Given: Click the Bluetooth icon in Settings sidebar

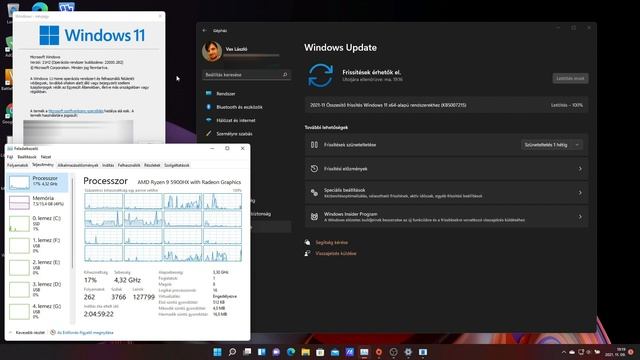Looking at the screenshot, I should (x=209, y=107).
